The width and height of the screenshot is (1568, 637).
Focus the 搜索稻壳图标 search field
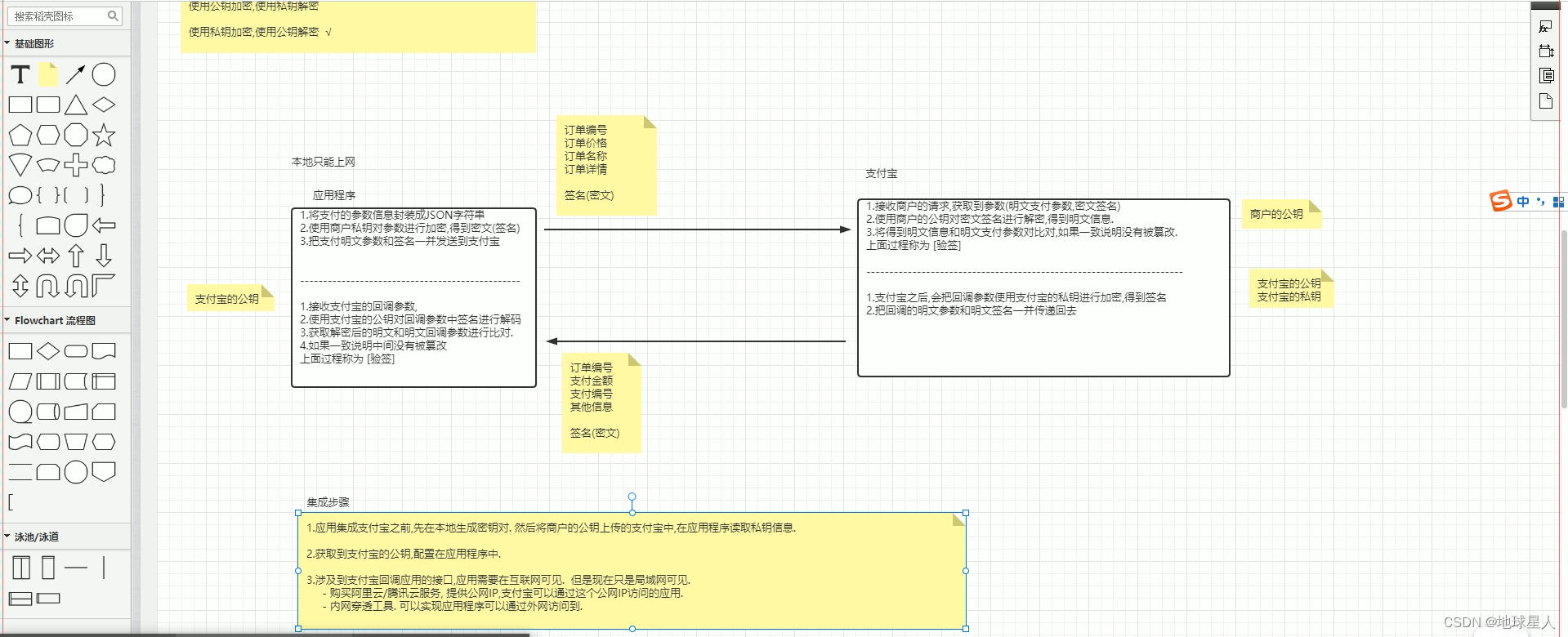click(x=65, y=16)
